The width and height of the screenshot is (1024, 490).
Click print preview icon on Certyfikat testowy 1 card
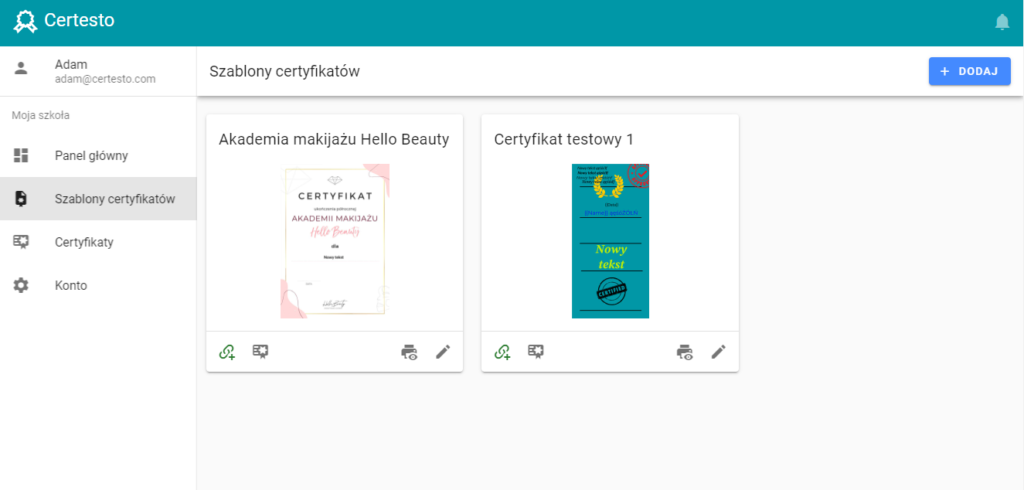[x=684, y=352]
